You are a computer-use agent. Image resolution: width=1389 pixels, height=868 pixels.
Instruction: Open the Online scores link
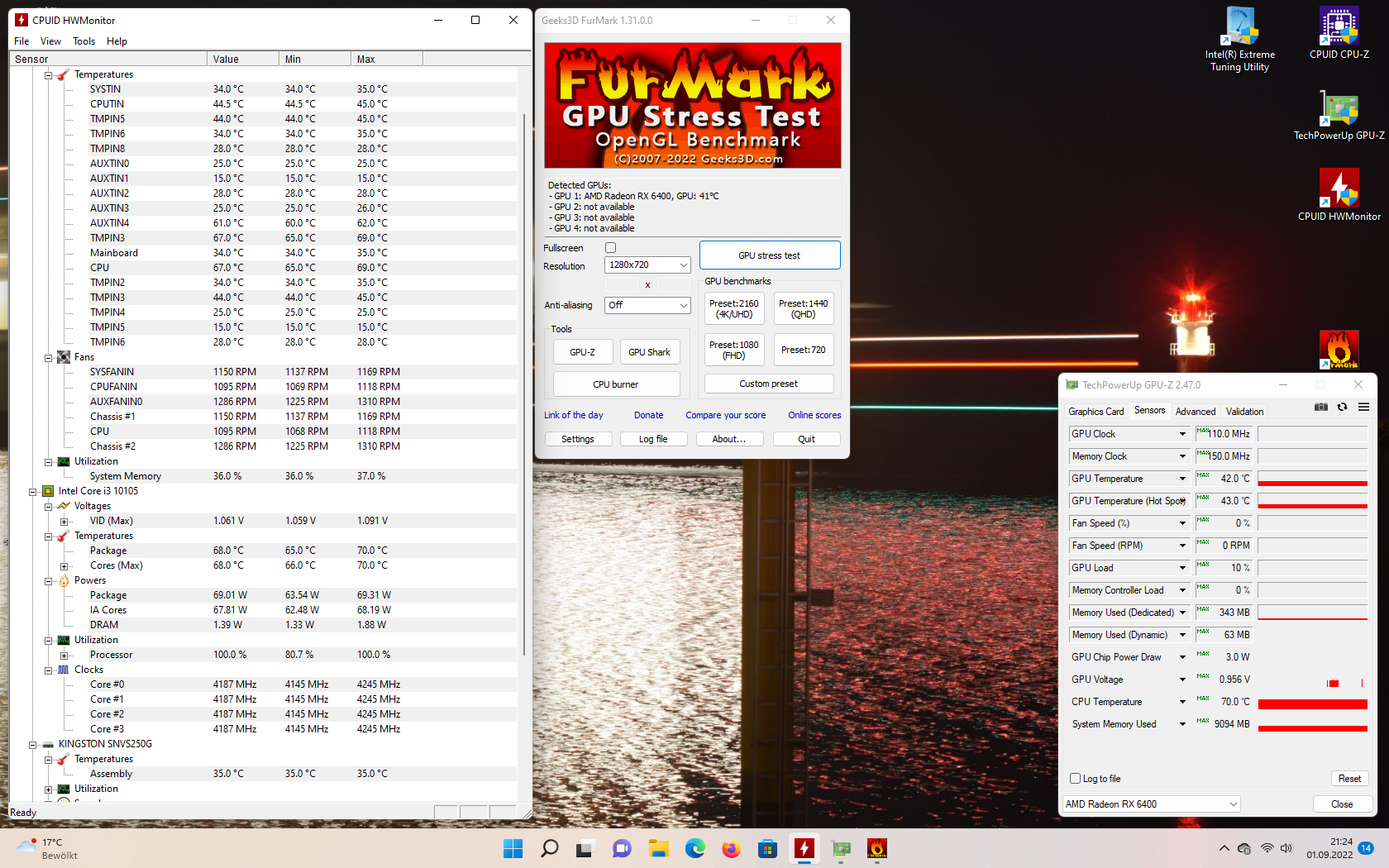tap(814, 415)
